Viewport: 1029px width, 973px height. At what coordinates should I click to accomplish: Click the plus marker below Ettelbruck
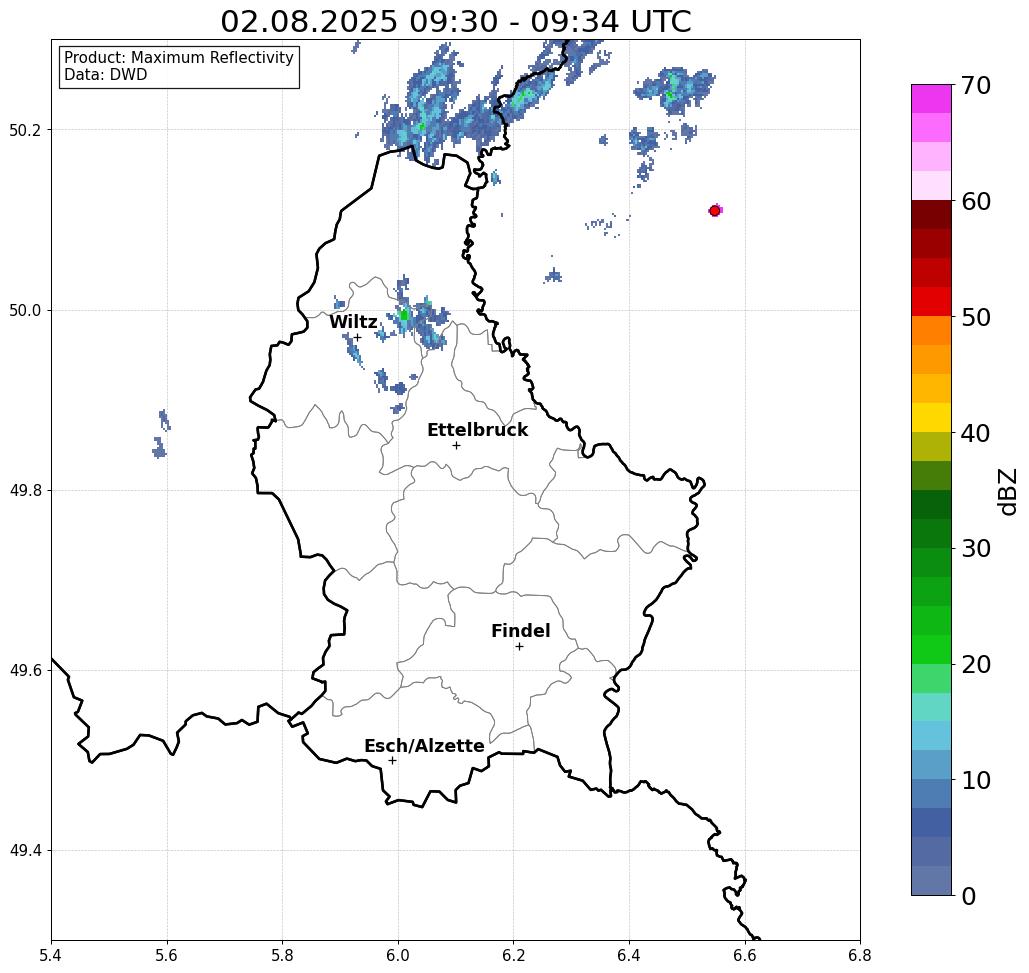[456, 445]
